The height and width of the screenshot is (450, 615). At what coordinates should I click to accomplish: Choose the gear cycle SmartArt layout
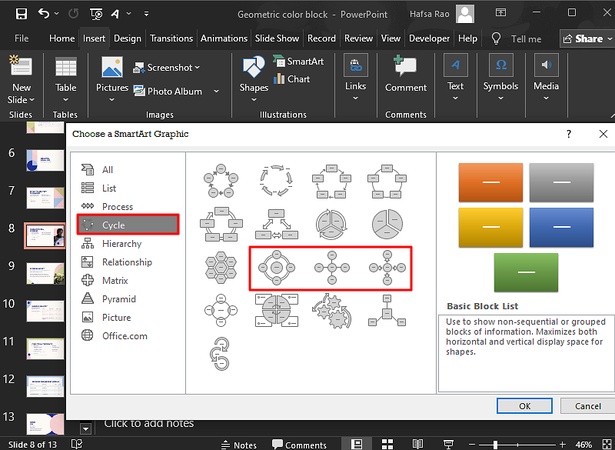click(x=331, y=309)
